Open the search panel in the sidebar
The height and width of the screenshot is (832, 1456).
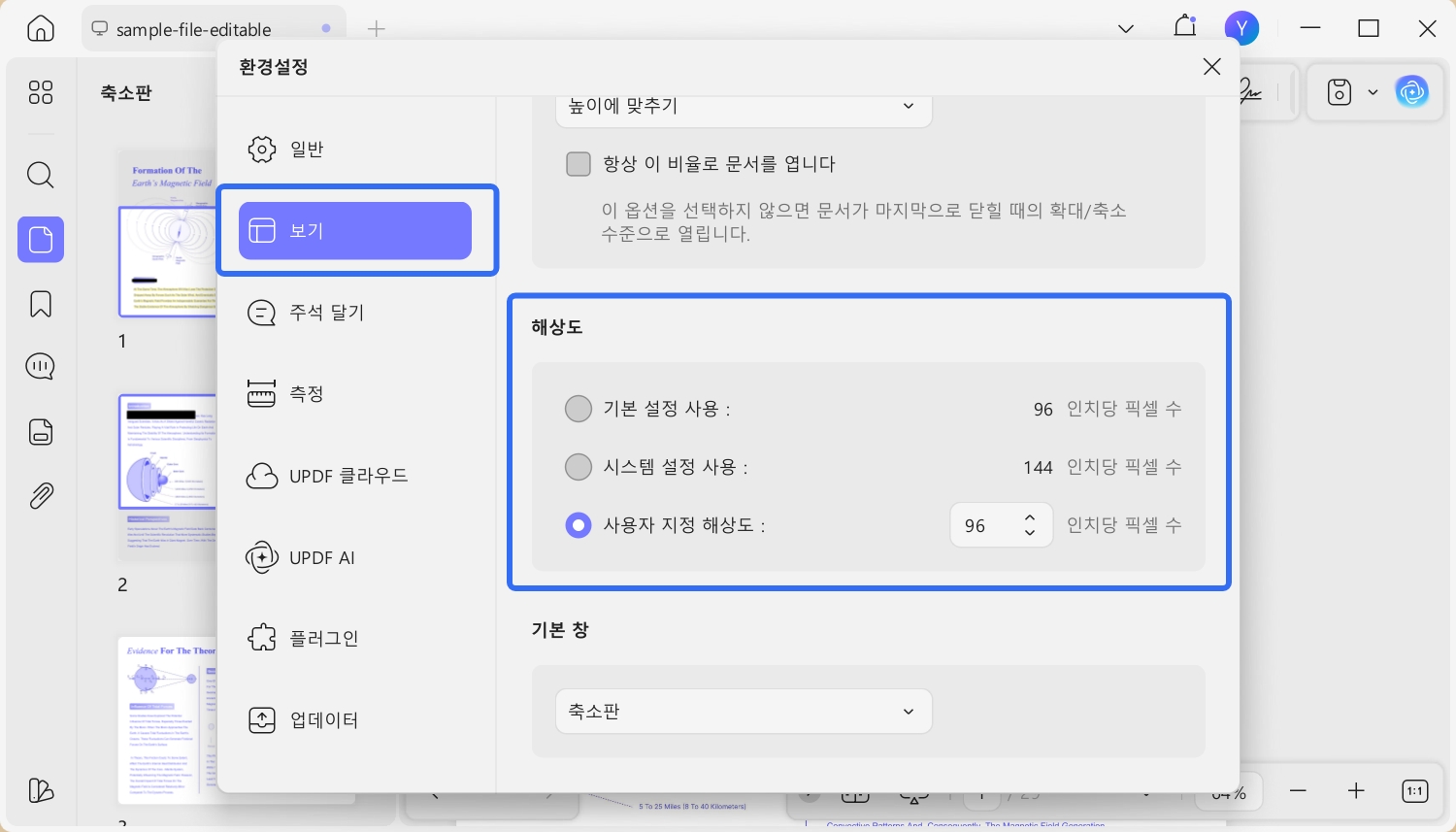(x=40, y=176)
